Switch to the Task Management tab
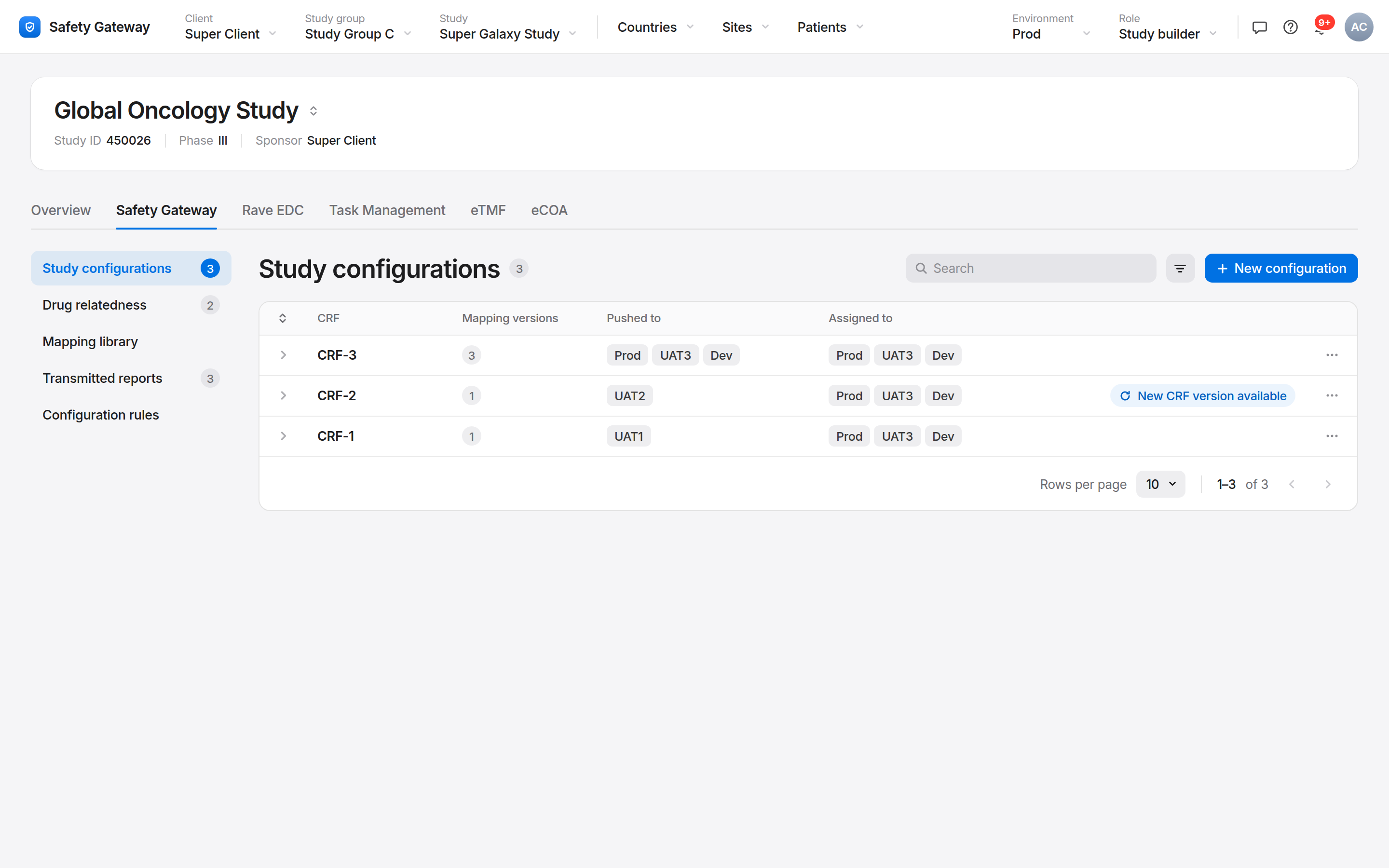The width and height of the screenshot is (1389, 868). (387, 210)
